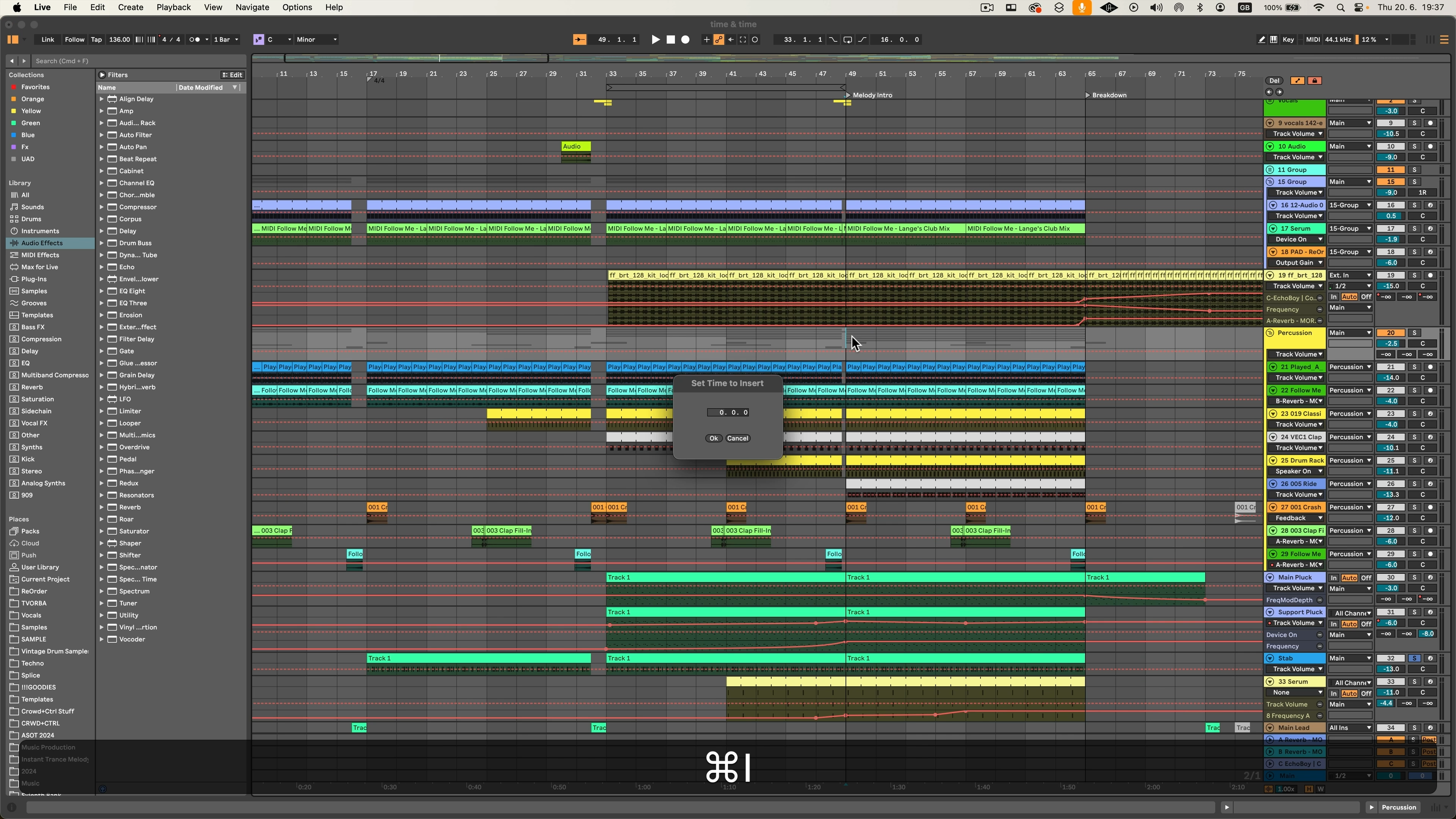Toggle the Follow playback button

click(74, 39)
